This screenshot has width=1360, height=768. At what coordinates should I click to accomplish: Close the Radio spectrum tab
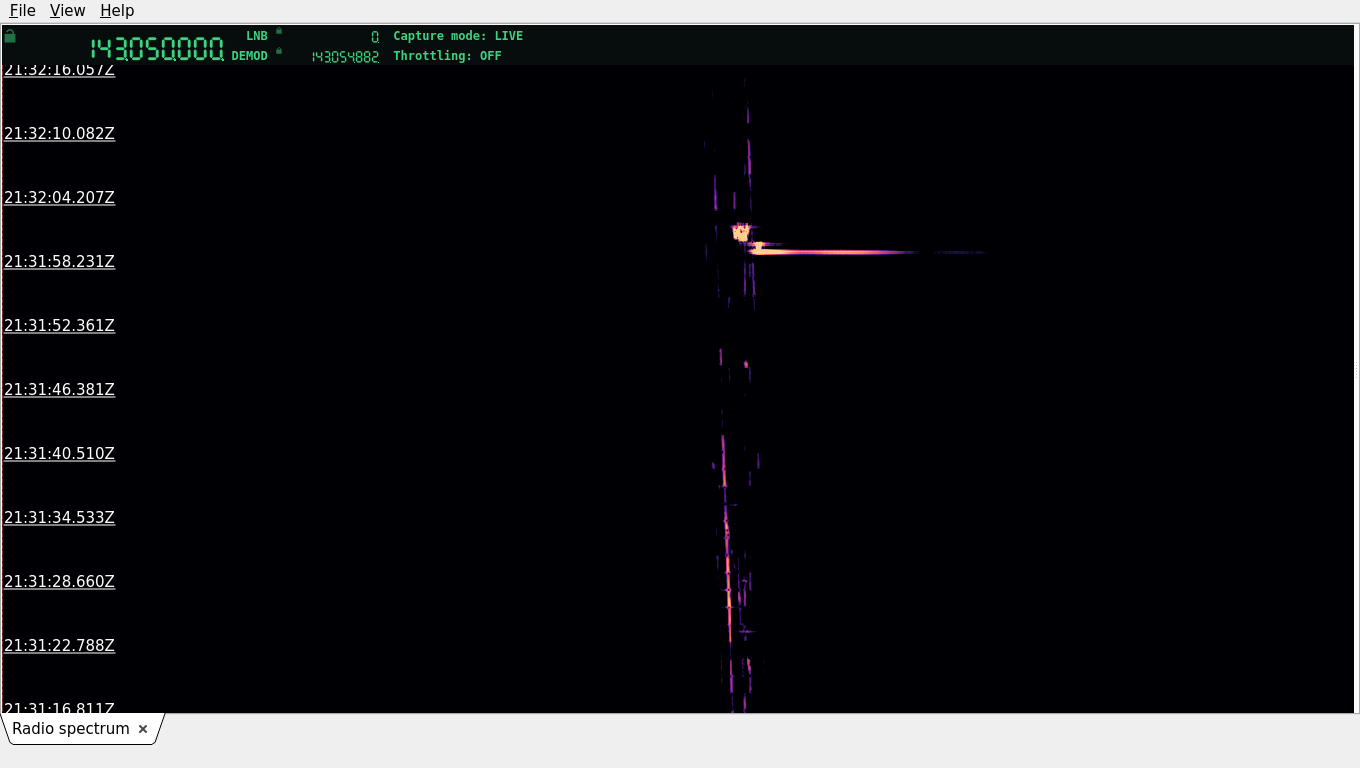point(143,729)
